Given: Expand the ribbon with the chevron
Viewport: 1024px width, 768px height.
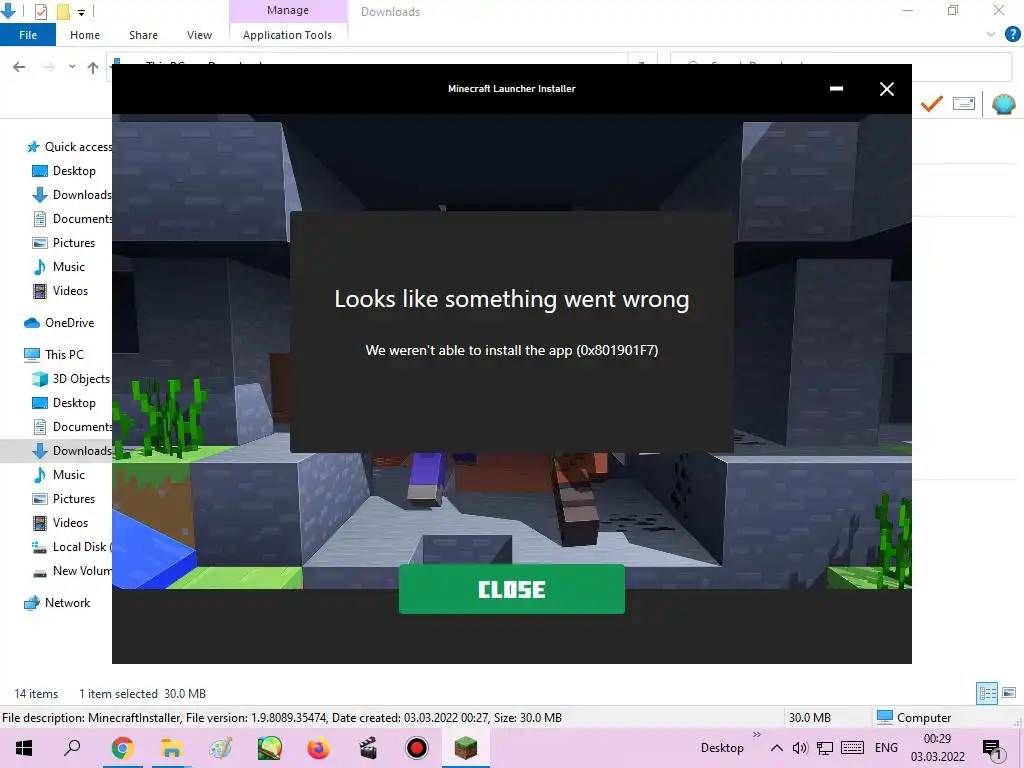Looking at the screenshot, I should (991, 35).
